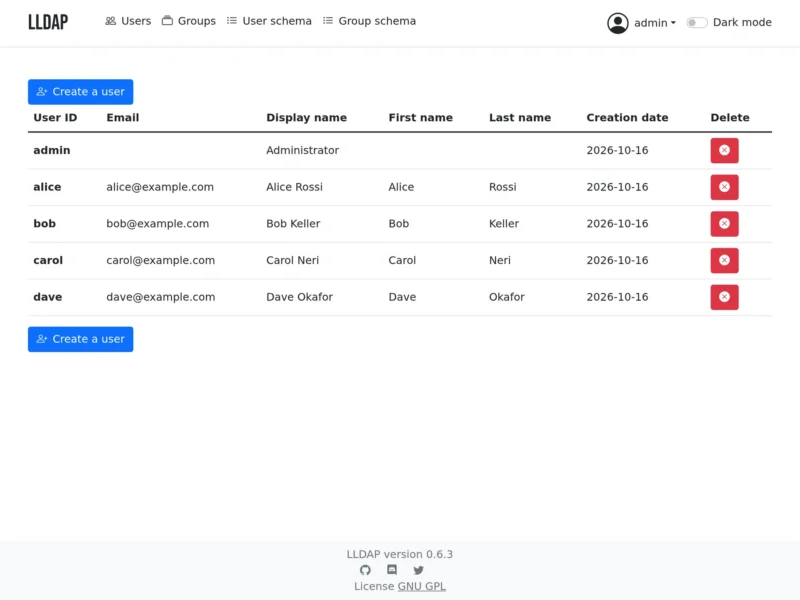Click the Keller last name cell
This screenshot has width=800, height=600.
click(504, 224)
